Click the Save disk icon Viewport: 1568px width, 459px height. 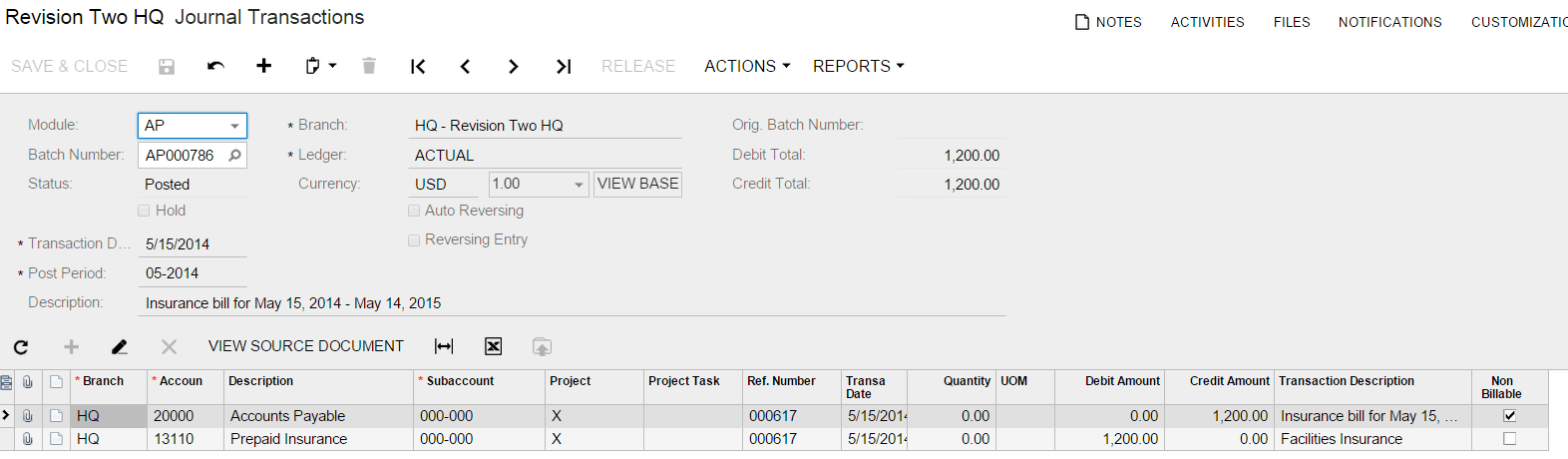(167, 66)
